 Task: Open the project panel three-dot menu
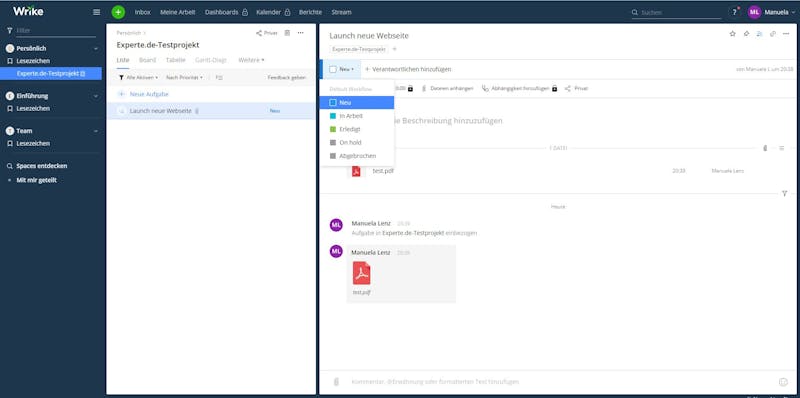click(301, 33)
